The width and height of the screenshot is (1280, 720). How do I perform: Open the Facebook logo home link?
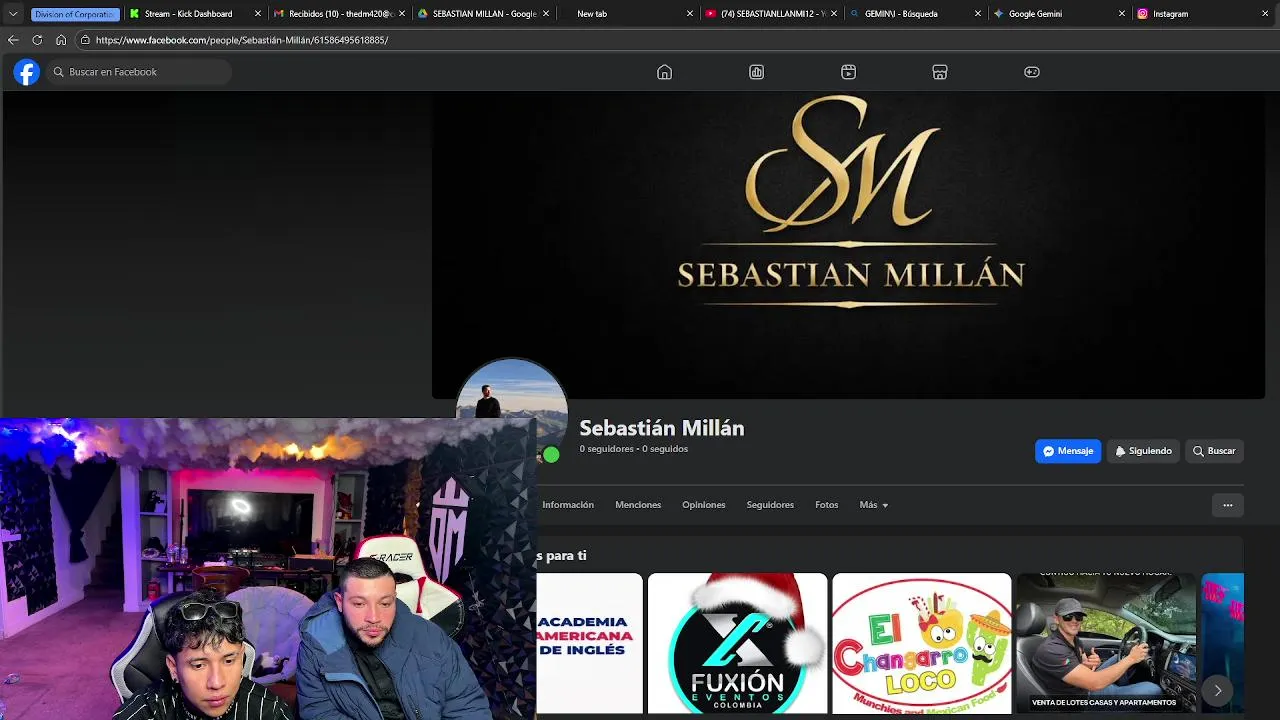click(27, 72)
